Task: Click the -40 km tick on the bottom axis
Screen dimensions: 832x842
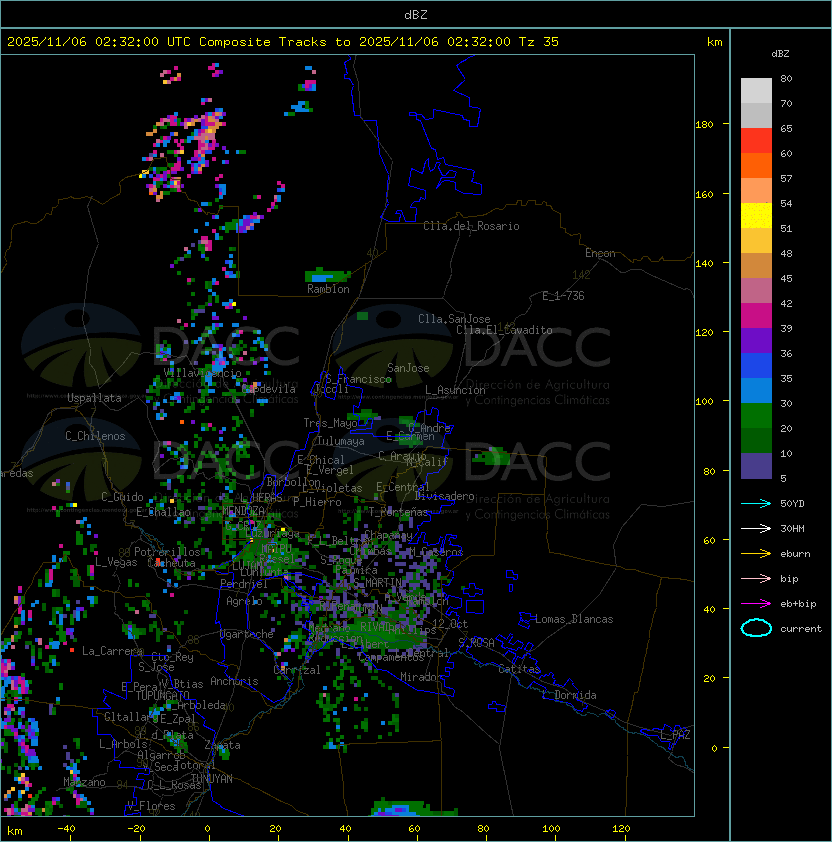Action: tap(66, 829)
